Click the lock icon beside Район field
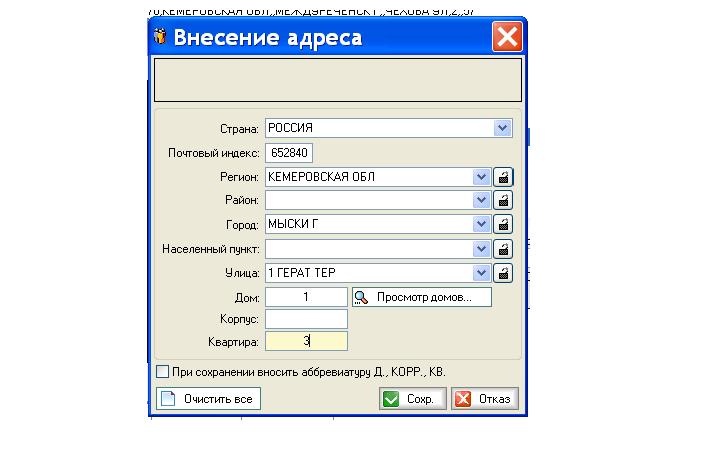 click(x=504, y=201)
